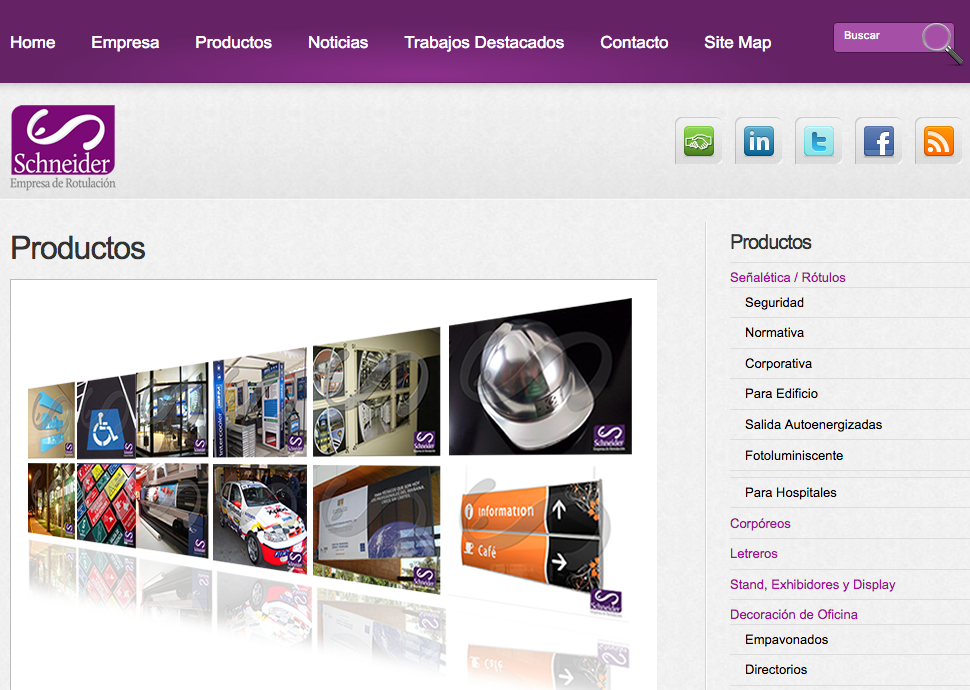Click the Intercooler exhibition stand thumbnail
The width and height of the screenshot is (970, 690).
click(x=260, y=403)
